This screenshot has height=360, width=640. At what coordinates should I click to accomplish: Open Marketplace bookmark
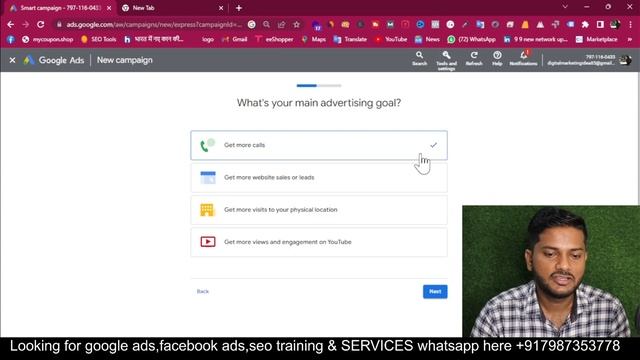click(596, 40)
